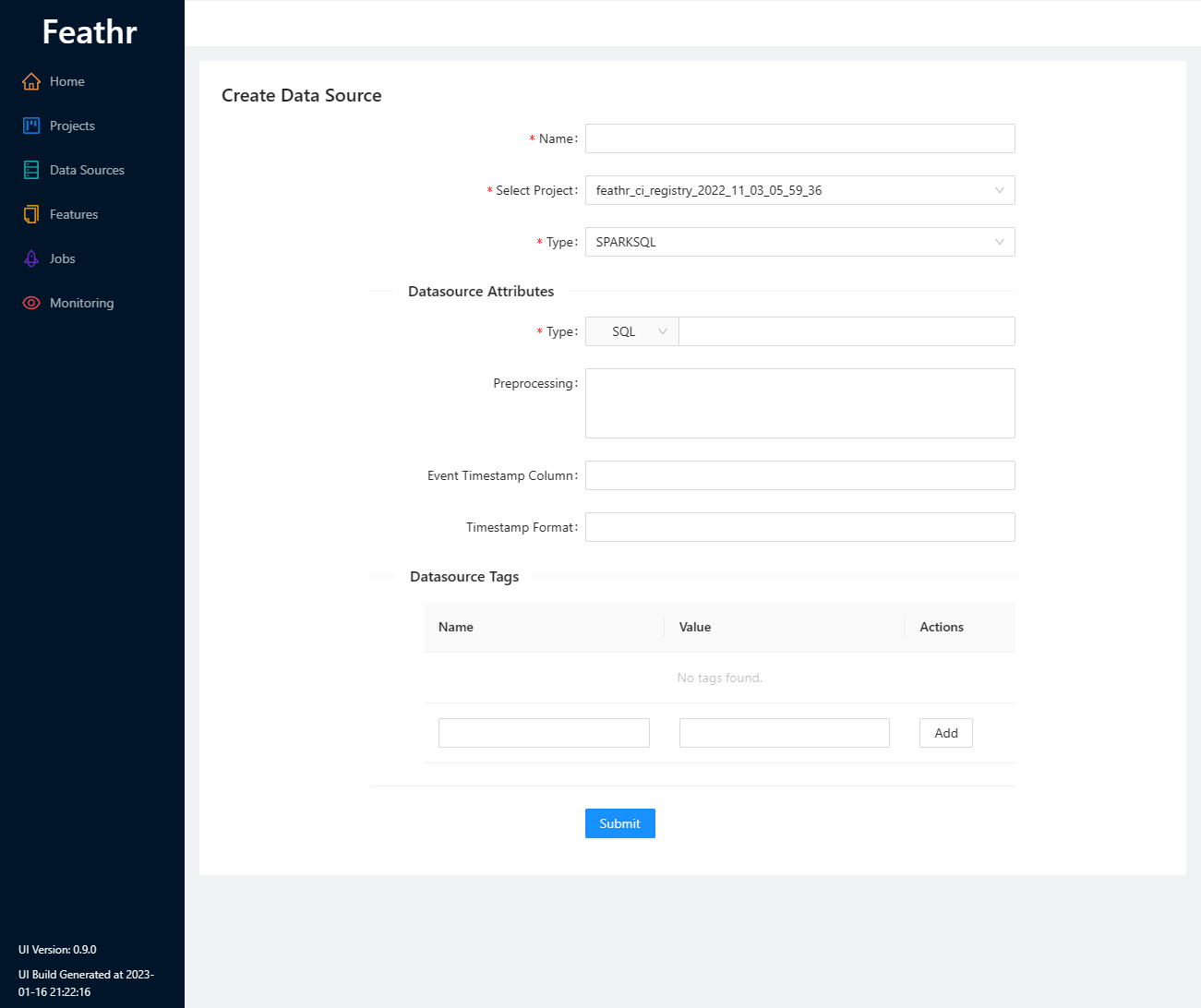The image size is (1201, 1008).
Task: Click the 'Create Data Source' heading
Action: coord(302,95)
